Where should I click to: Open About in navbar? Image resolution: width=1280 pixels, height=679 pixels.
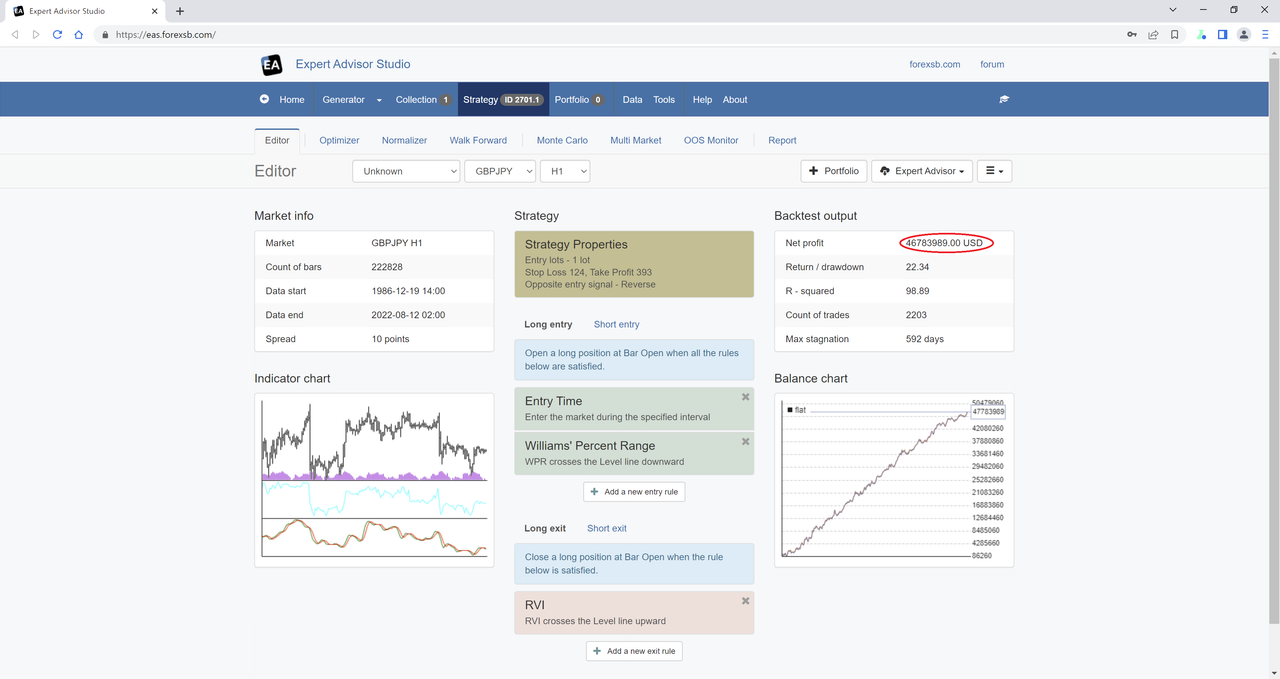(x=735, y=100)
